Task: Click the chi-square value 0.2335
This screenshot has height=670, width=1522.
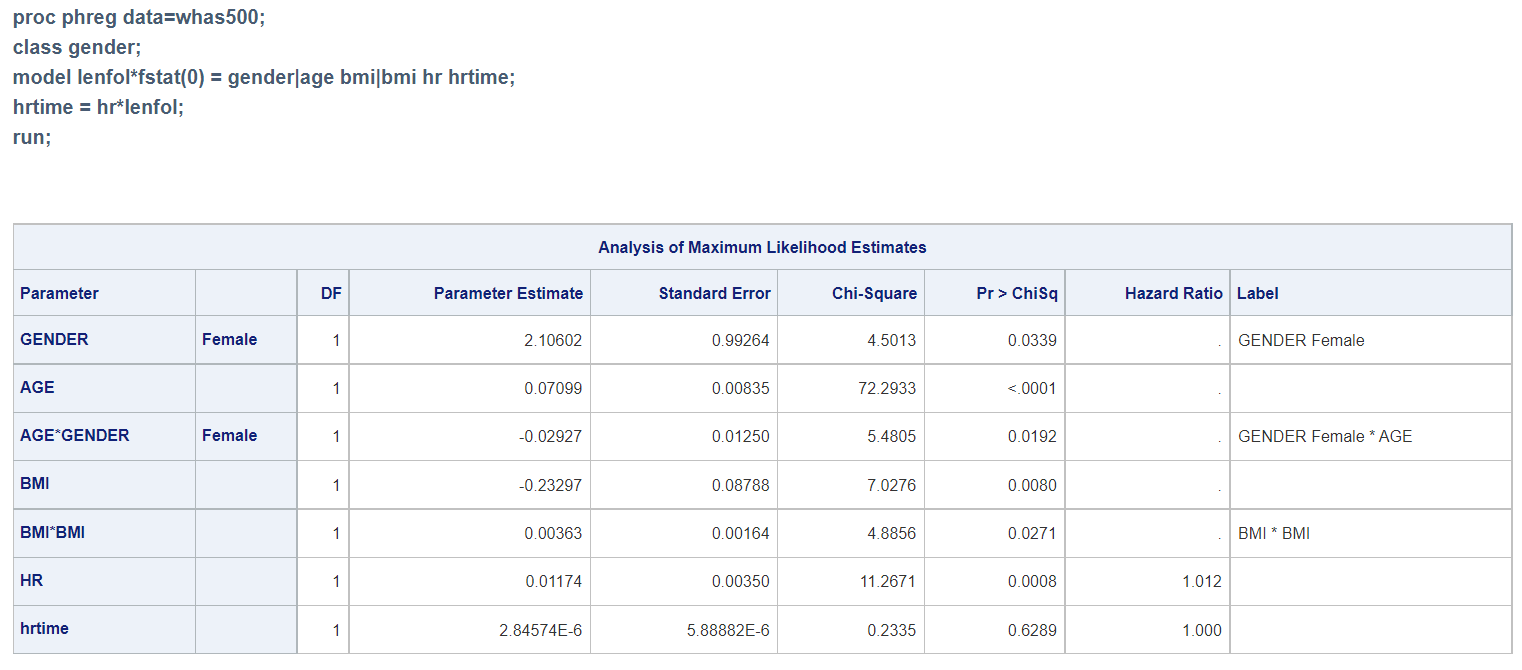Action: [891, 630]
